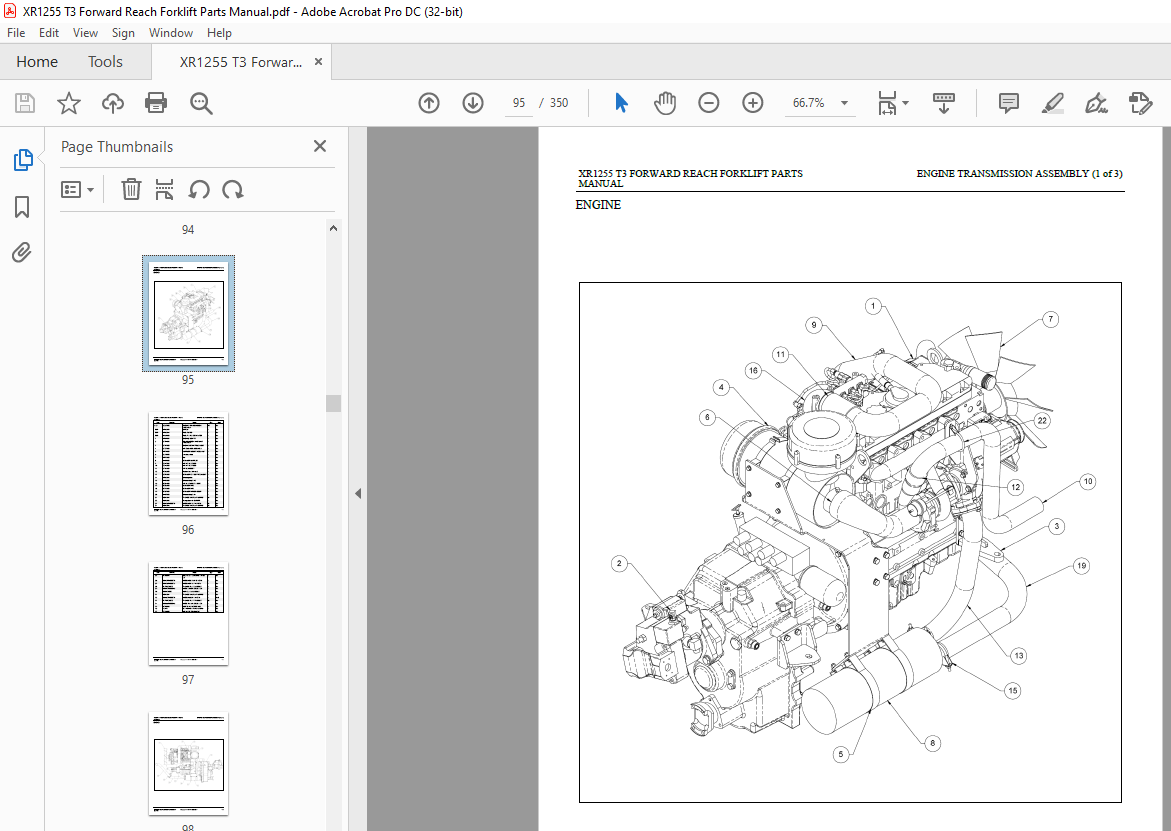The width and height of the screenshot is (1171, 831).
Task: Click callout number 19 in diagram
Action: (1081, 566)
